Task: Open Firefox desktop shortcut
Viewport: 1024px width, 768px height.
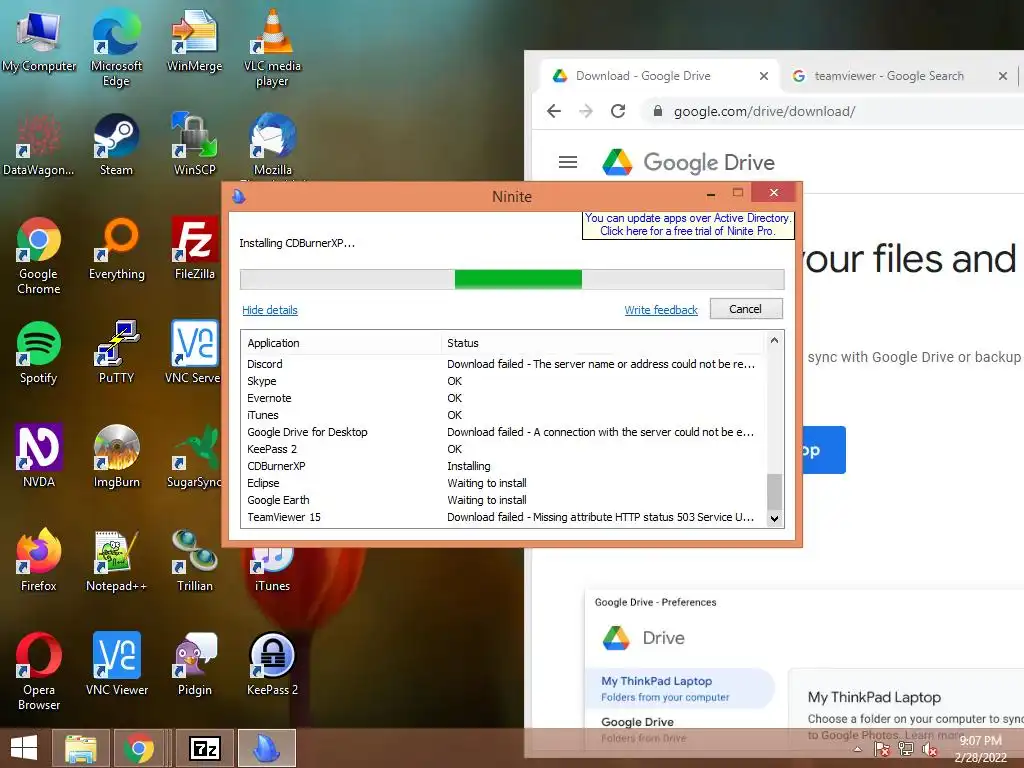Action: [x=39, y=560]
